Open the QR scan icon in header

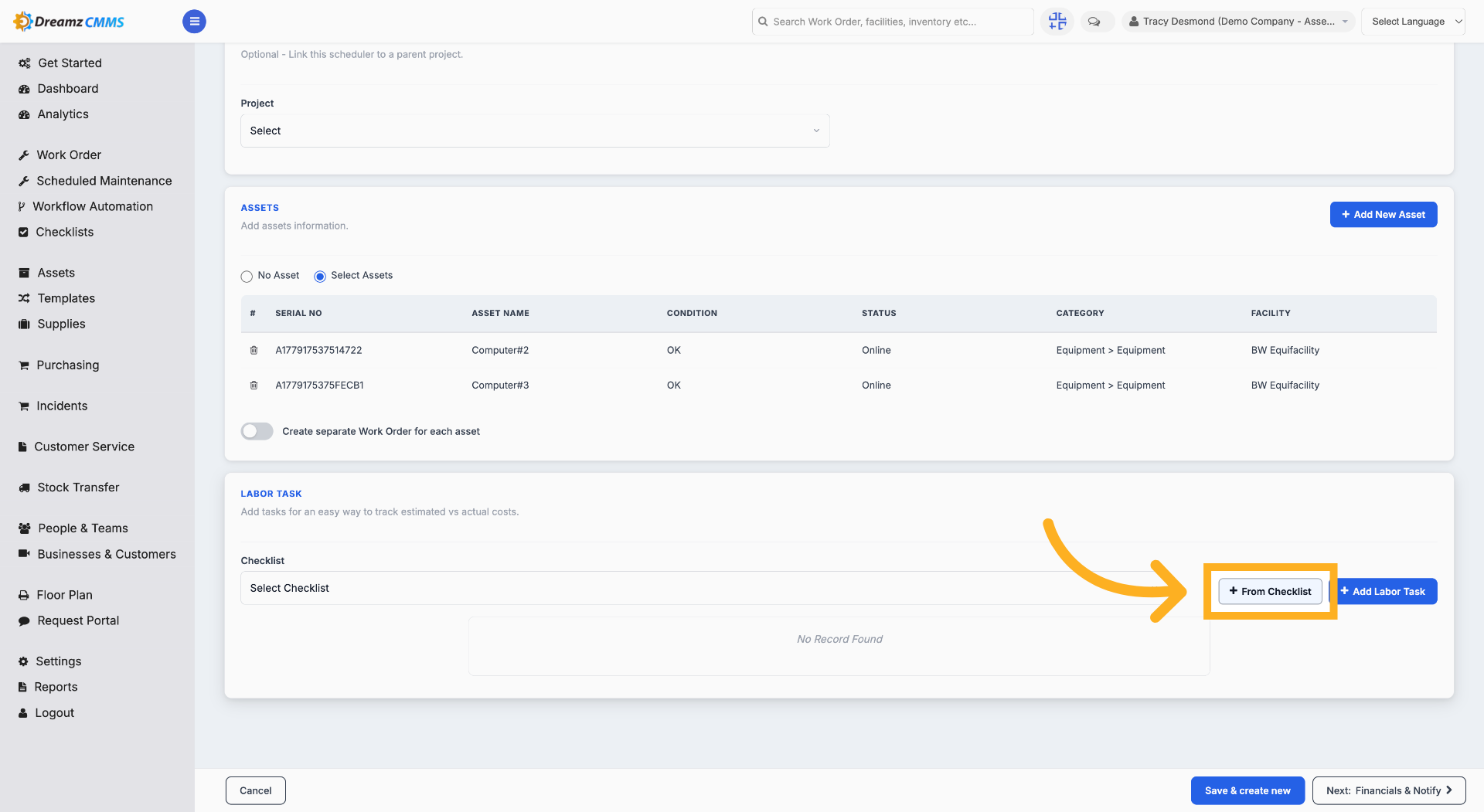[x=1057, y=22]
